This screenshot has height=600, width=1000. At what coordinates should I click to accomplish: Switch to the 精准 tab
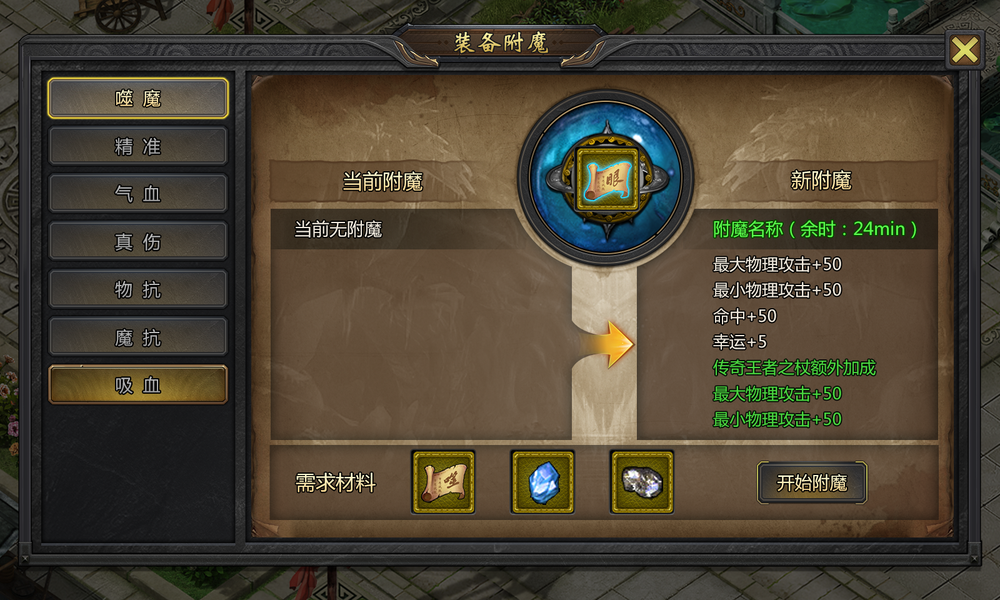(138, 146)
